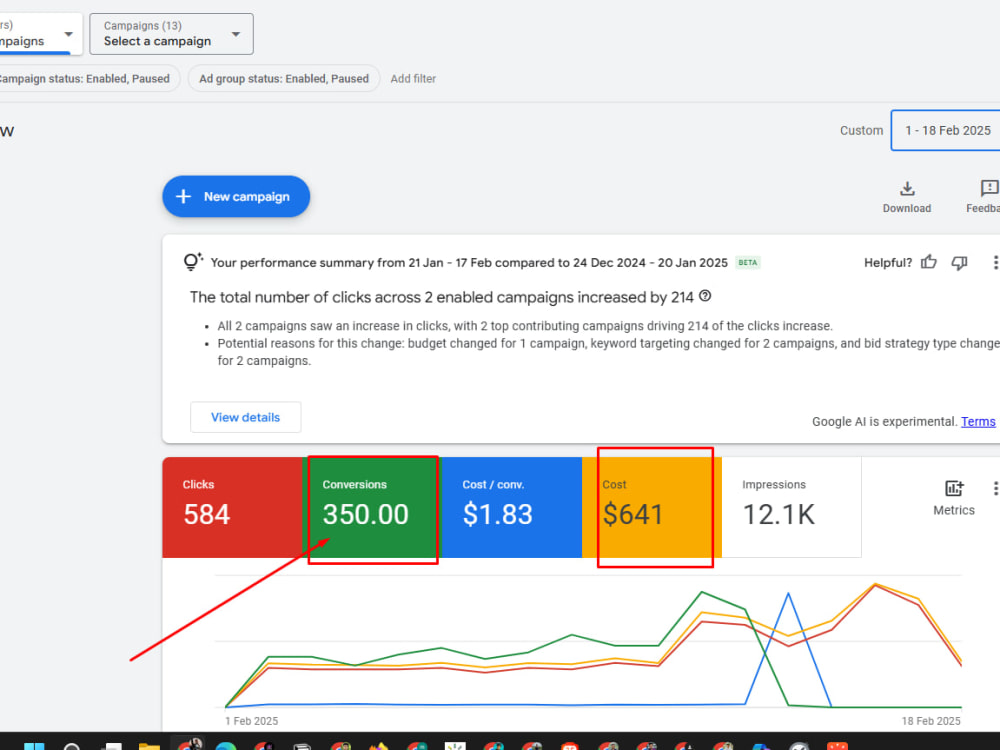Click the thumbs up Helpful icon

[x=929, y=262]
